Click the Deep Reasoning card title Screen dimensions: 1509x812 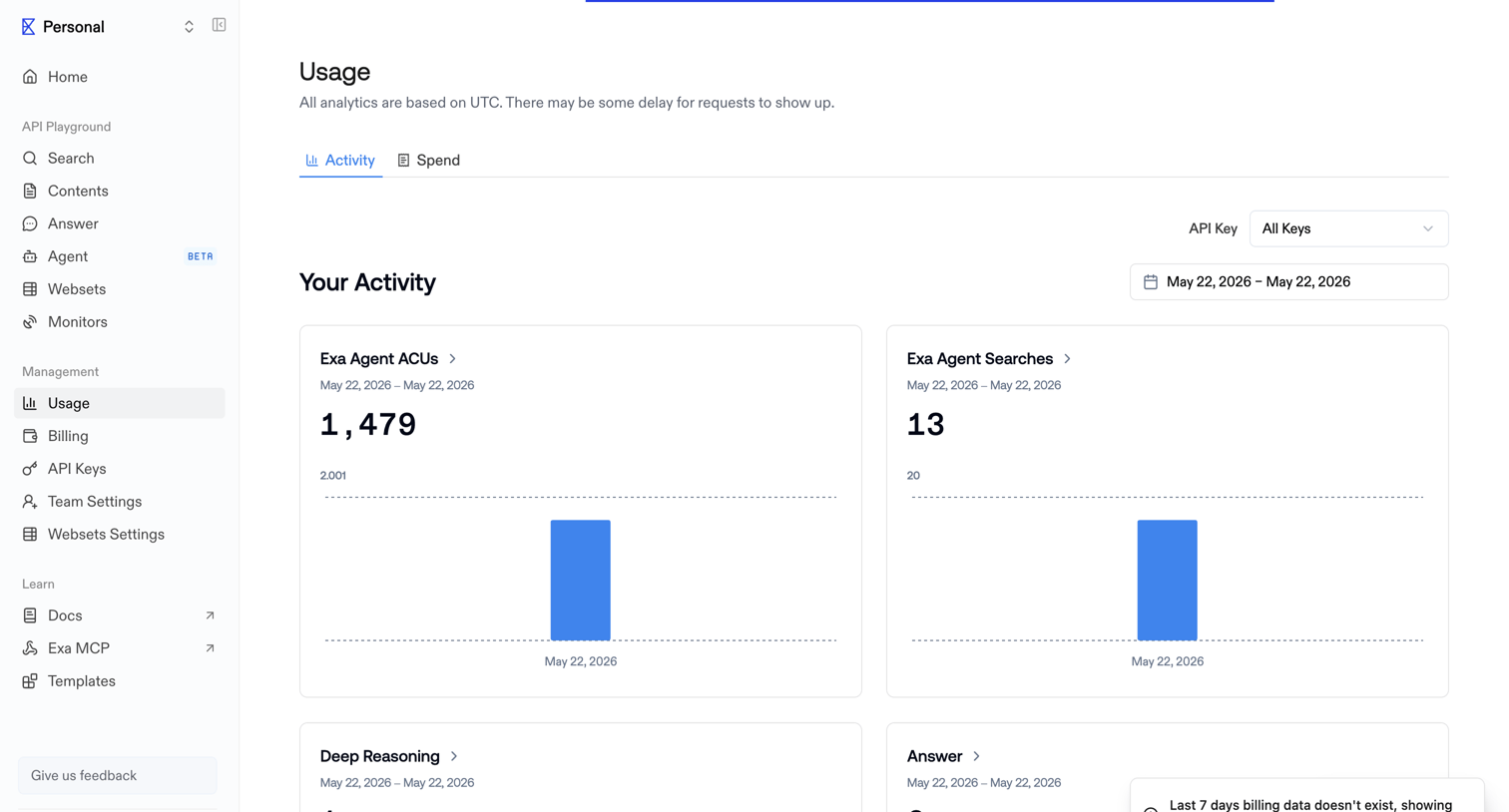point(380,756)
